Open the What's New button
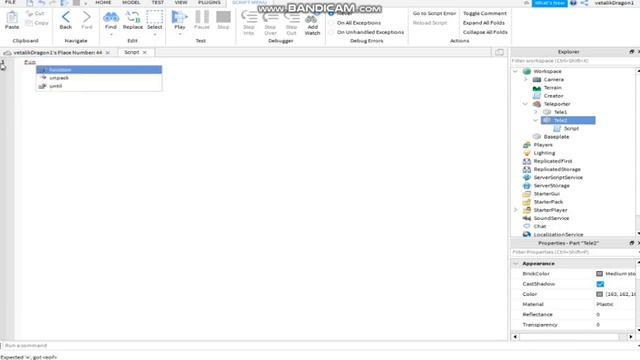Viewport: 640px width, 360px height. click(x=549, y=3)
